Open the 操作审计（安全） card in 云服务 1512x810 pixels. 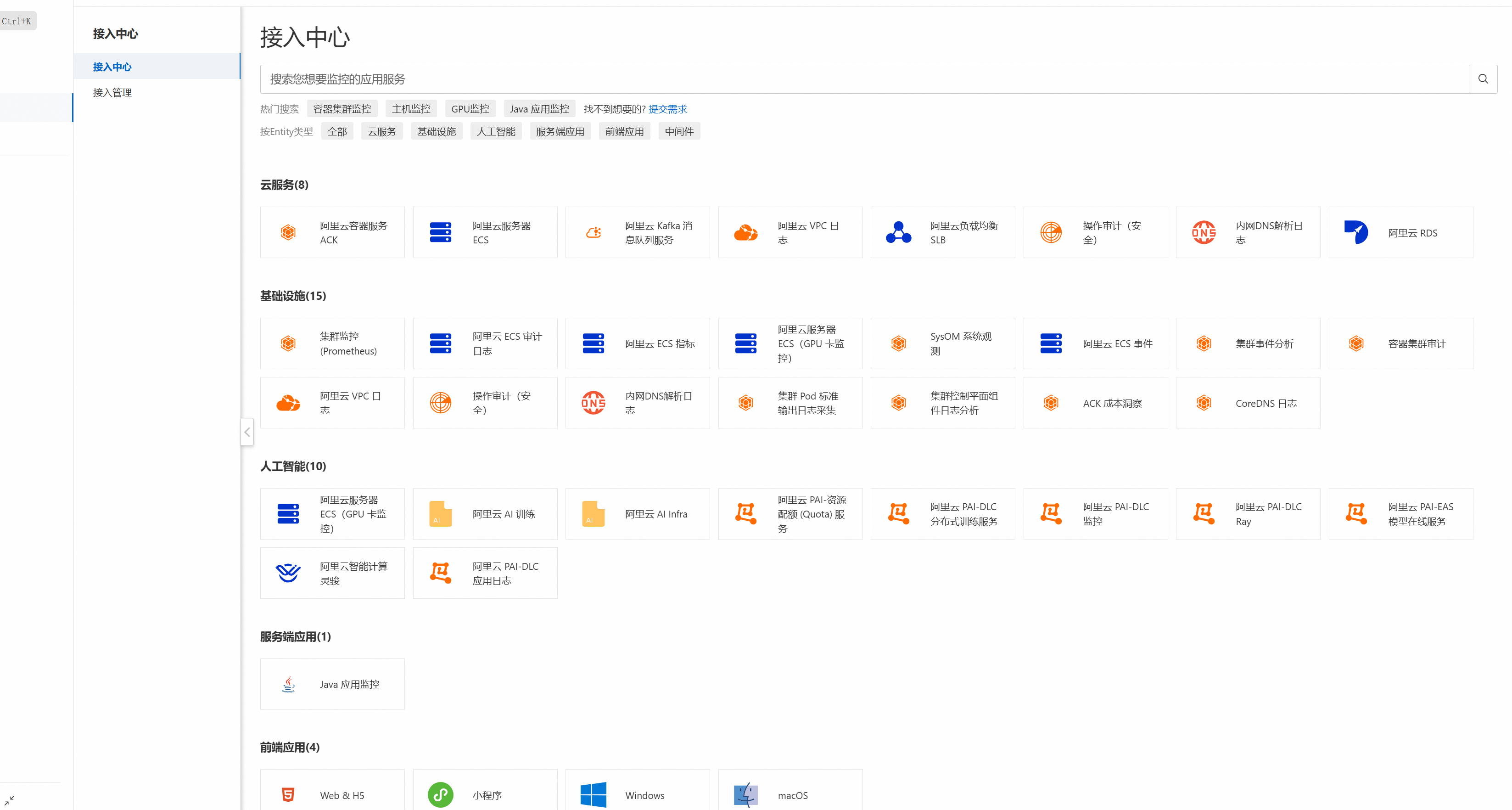pos(1095,232)
